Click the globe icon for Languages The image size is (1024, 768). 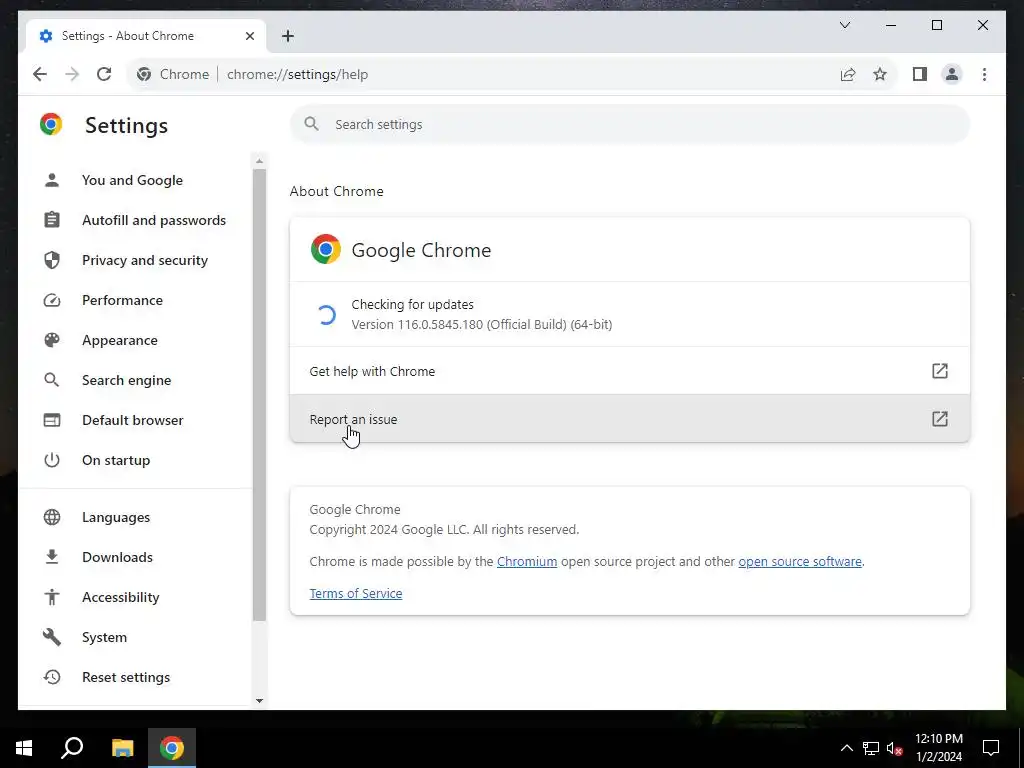pyautogui.click(x=52, y=517)
